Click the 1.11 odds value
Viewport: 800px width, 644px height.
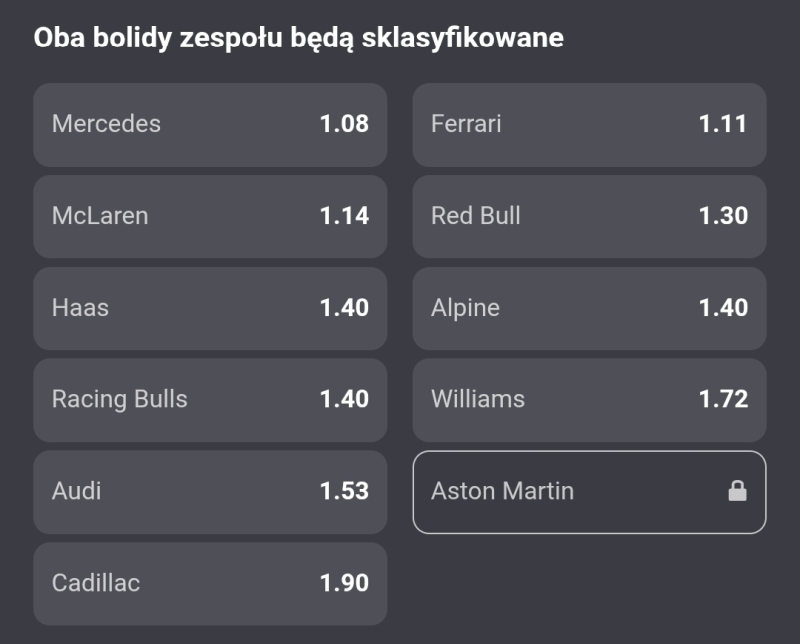[x=723, y=124]
